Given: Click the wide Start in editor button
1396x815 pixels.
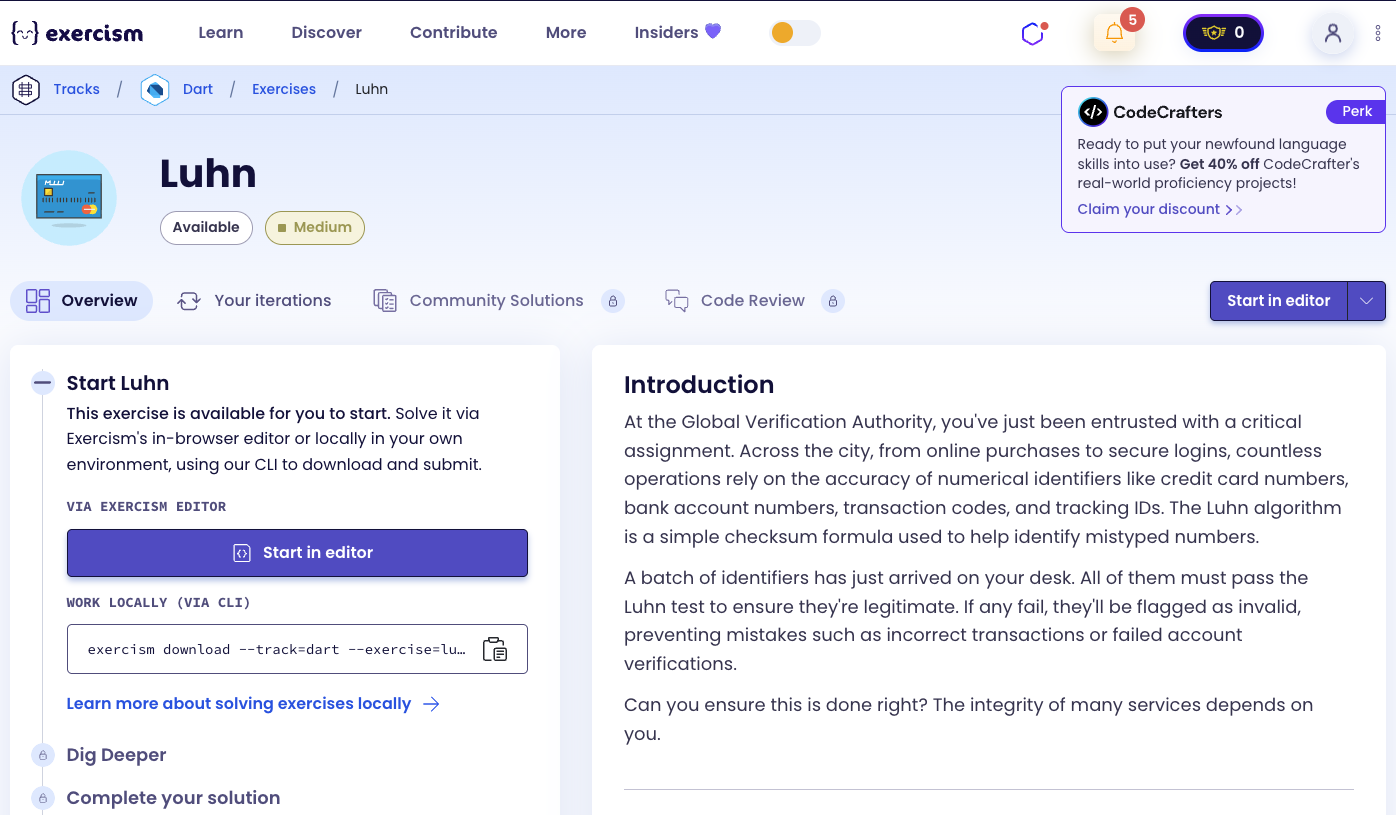Looking at the screenshot, I should pos(297,553).
